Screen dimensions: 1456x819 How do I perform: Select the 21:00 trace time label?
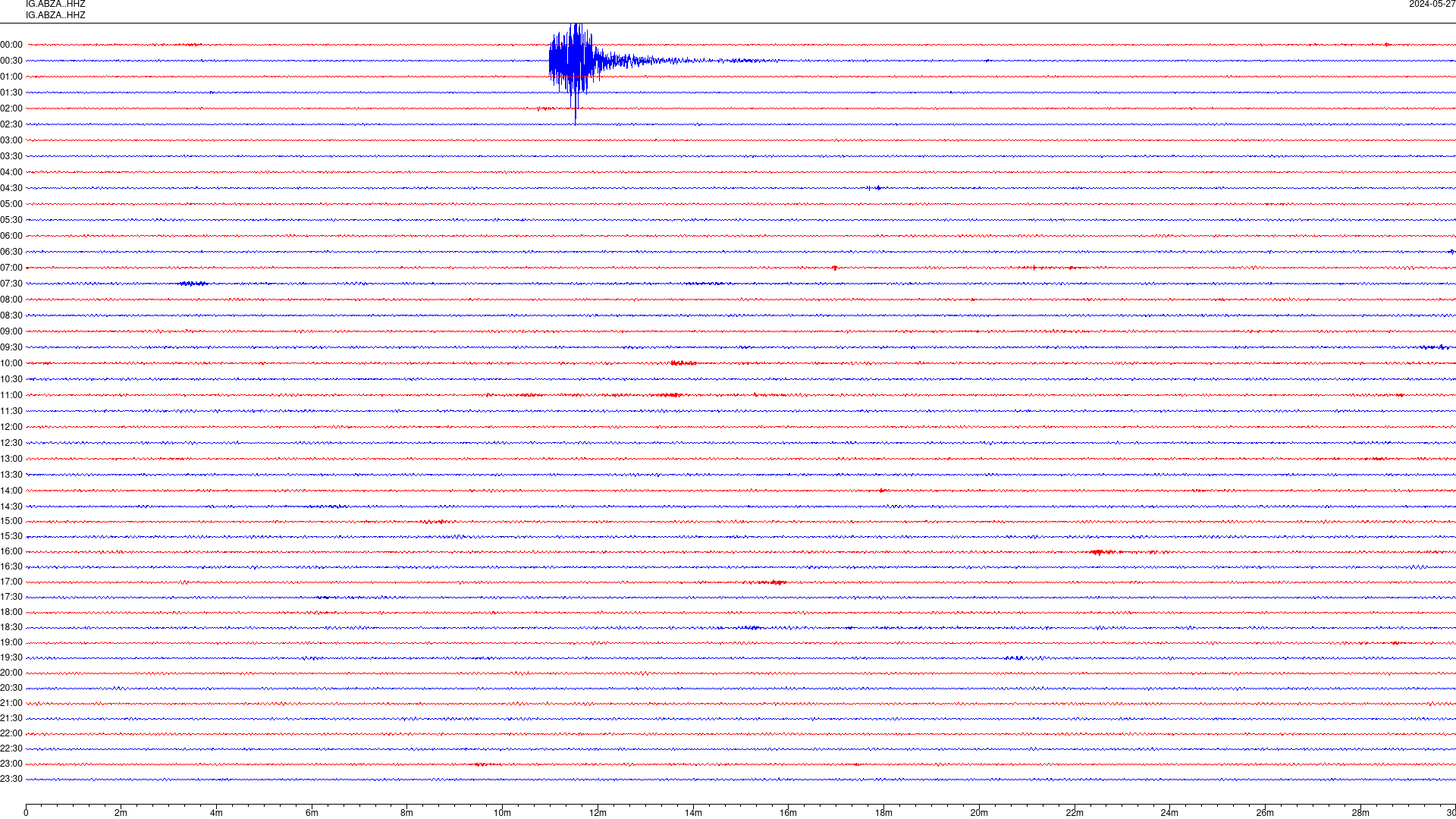[x=11, y=703]
